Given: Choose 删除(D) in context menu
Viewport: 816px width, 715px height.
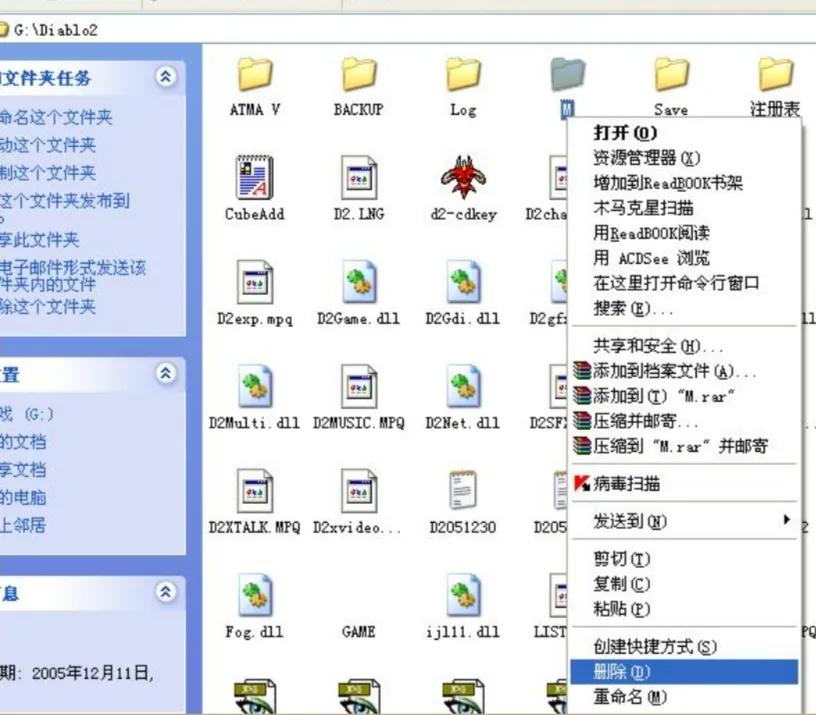Looking at the screenshot, I should (684, 672).
